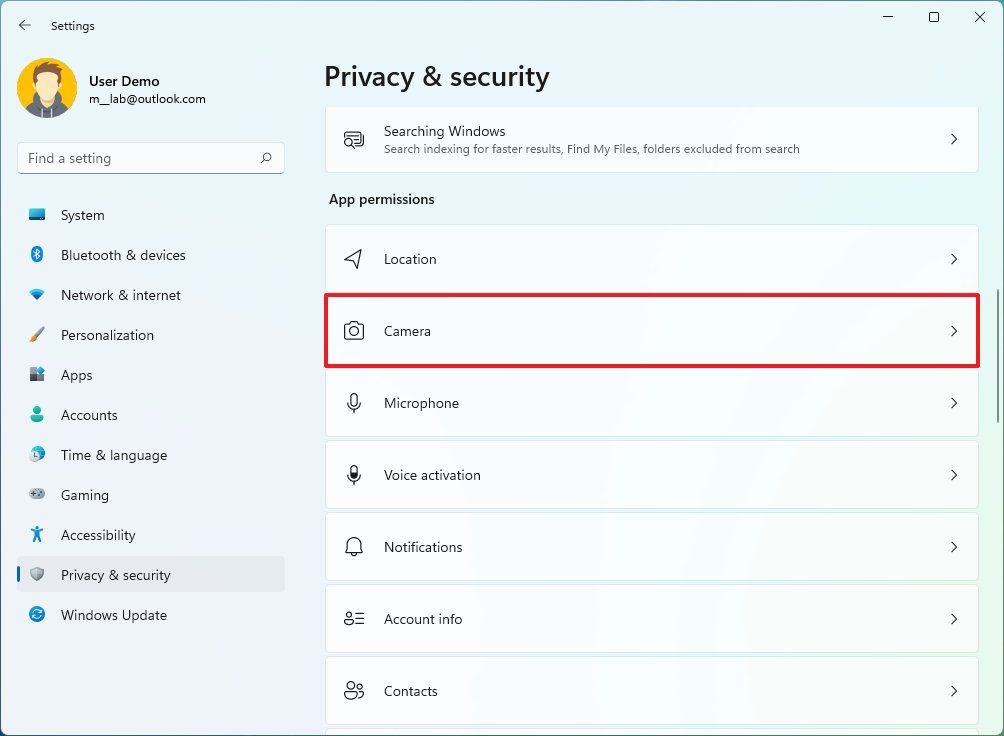Click the Find a setting search box
This screenshot has height=736, width=1004.
150,158
